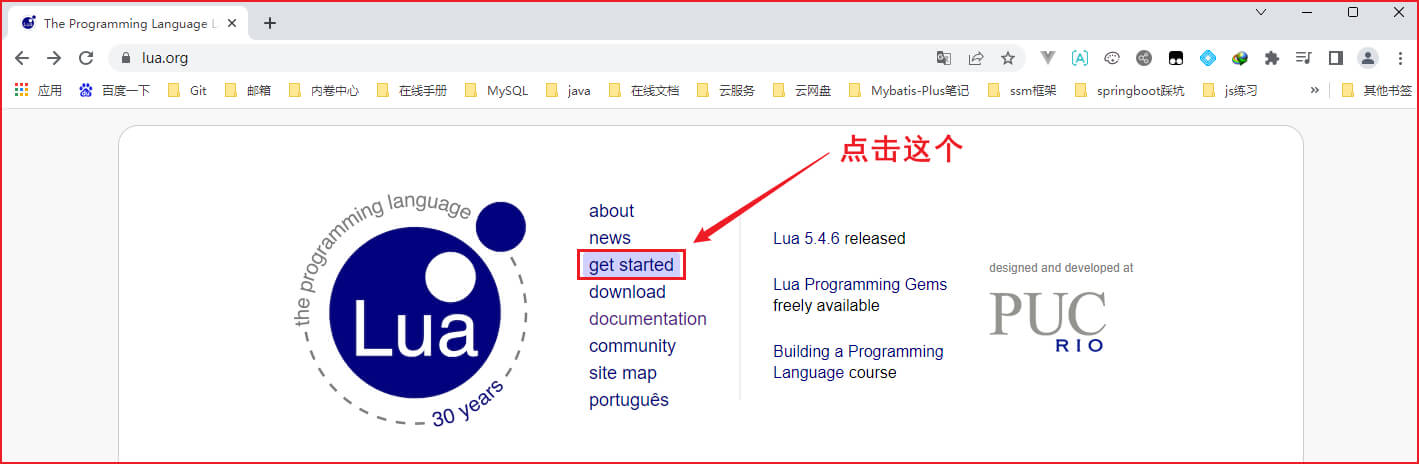
Task: Open the Apps grid shortcut in bookmarks bar
Action: tap(38, 90)
